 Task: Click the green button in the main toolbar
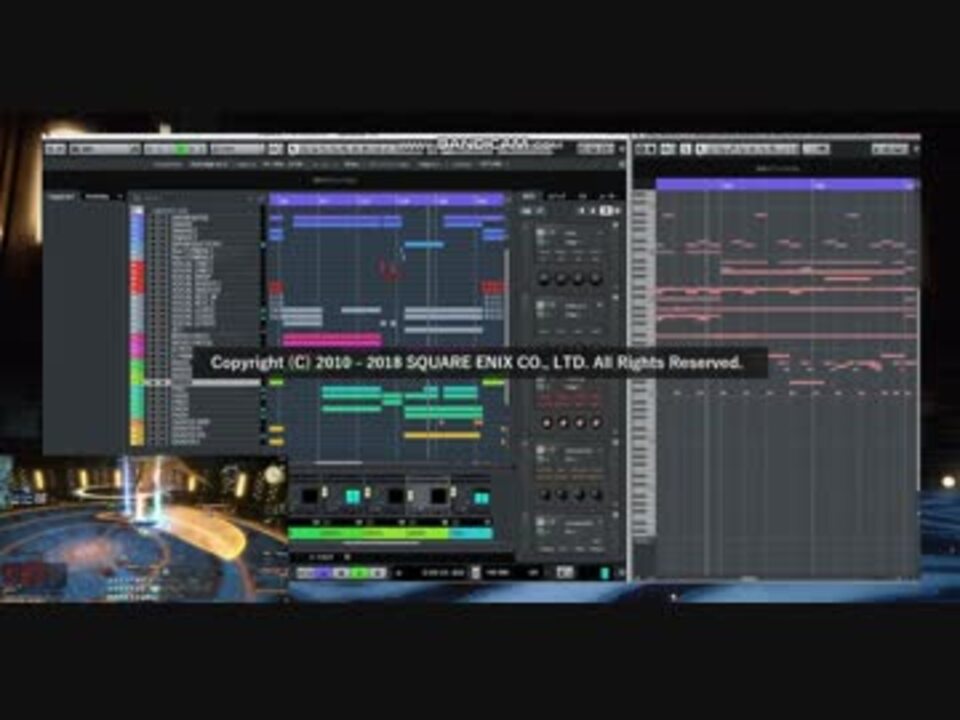pos(182,149)
